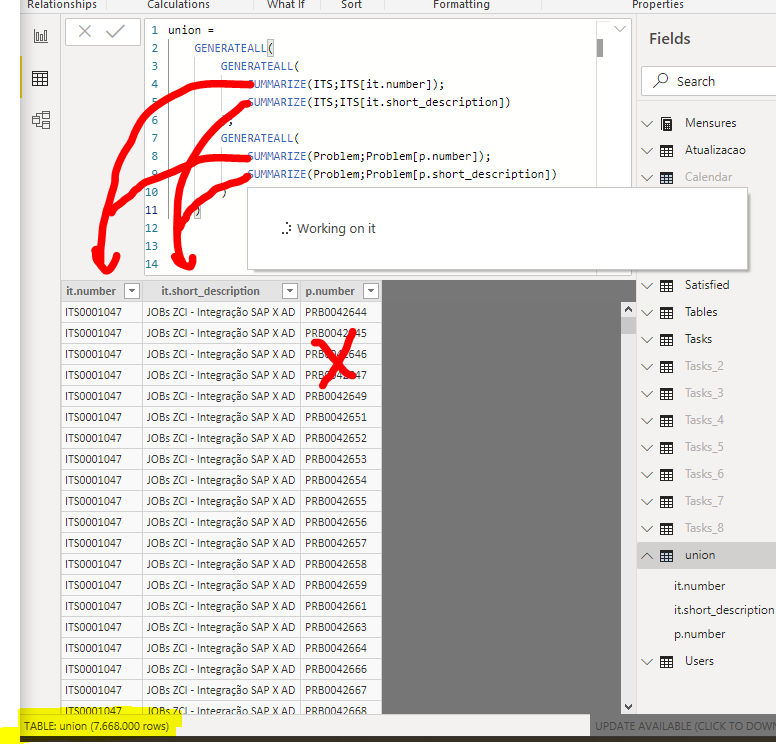Click the Update Available status bar link
Image resolution: width=776 pixels, height=744 pixels.
pos(685,726)
